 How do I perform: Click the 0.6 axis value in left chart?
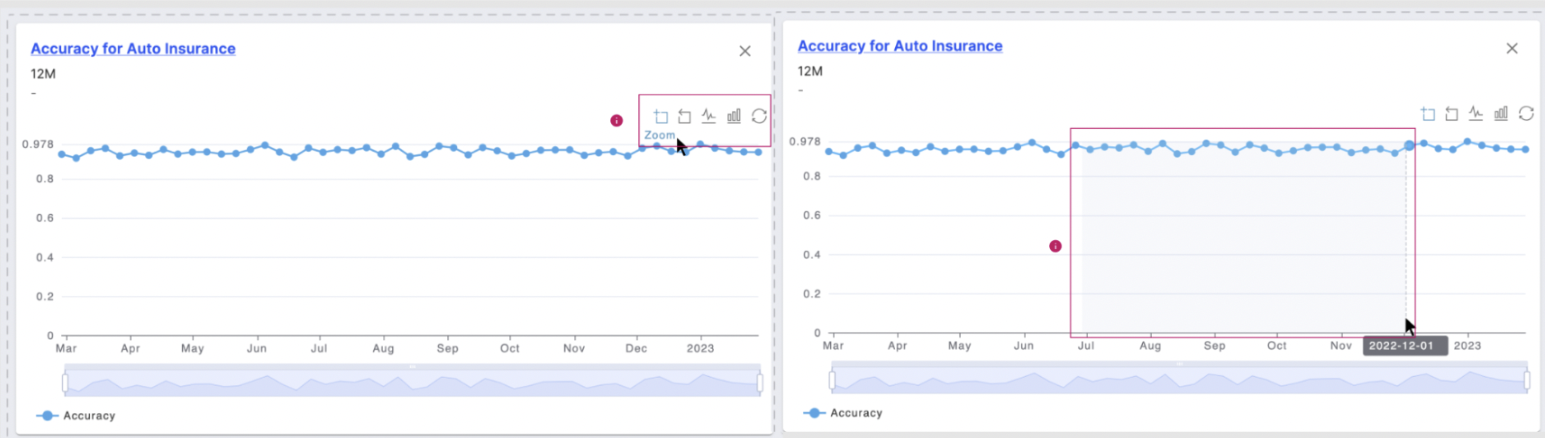click(44, 218)
